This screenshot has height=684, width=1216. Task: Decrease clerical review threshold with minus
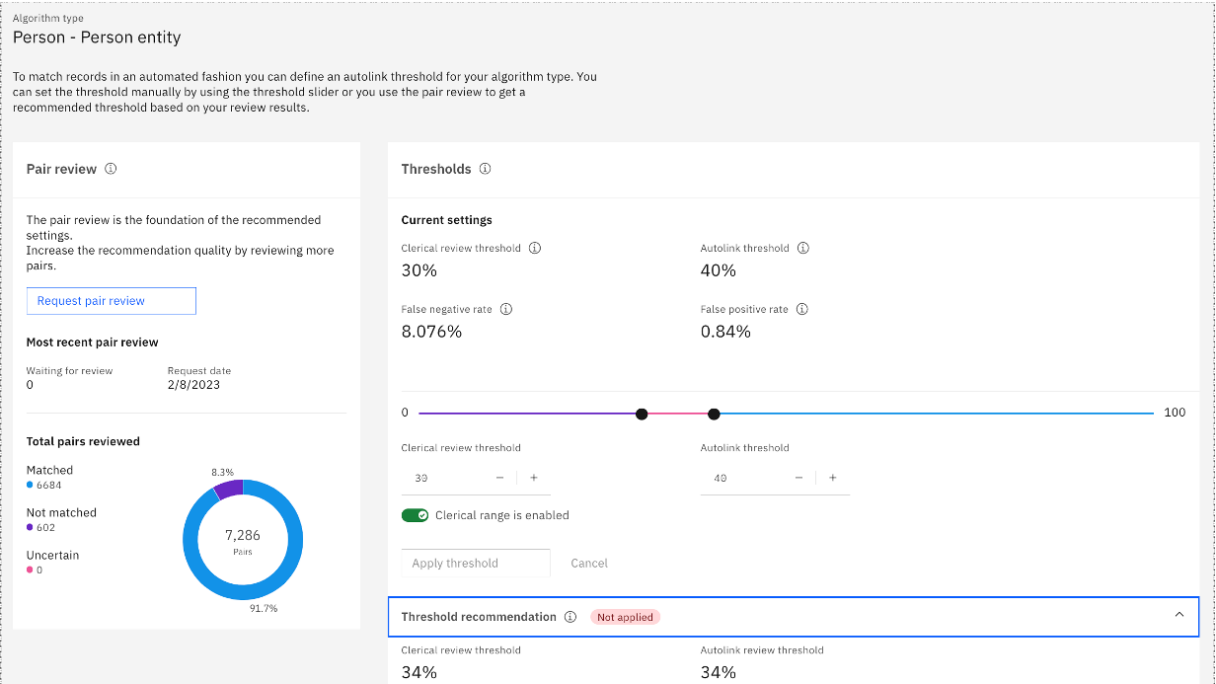click(500, 478)
